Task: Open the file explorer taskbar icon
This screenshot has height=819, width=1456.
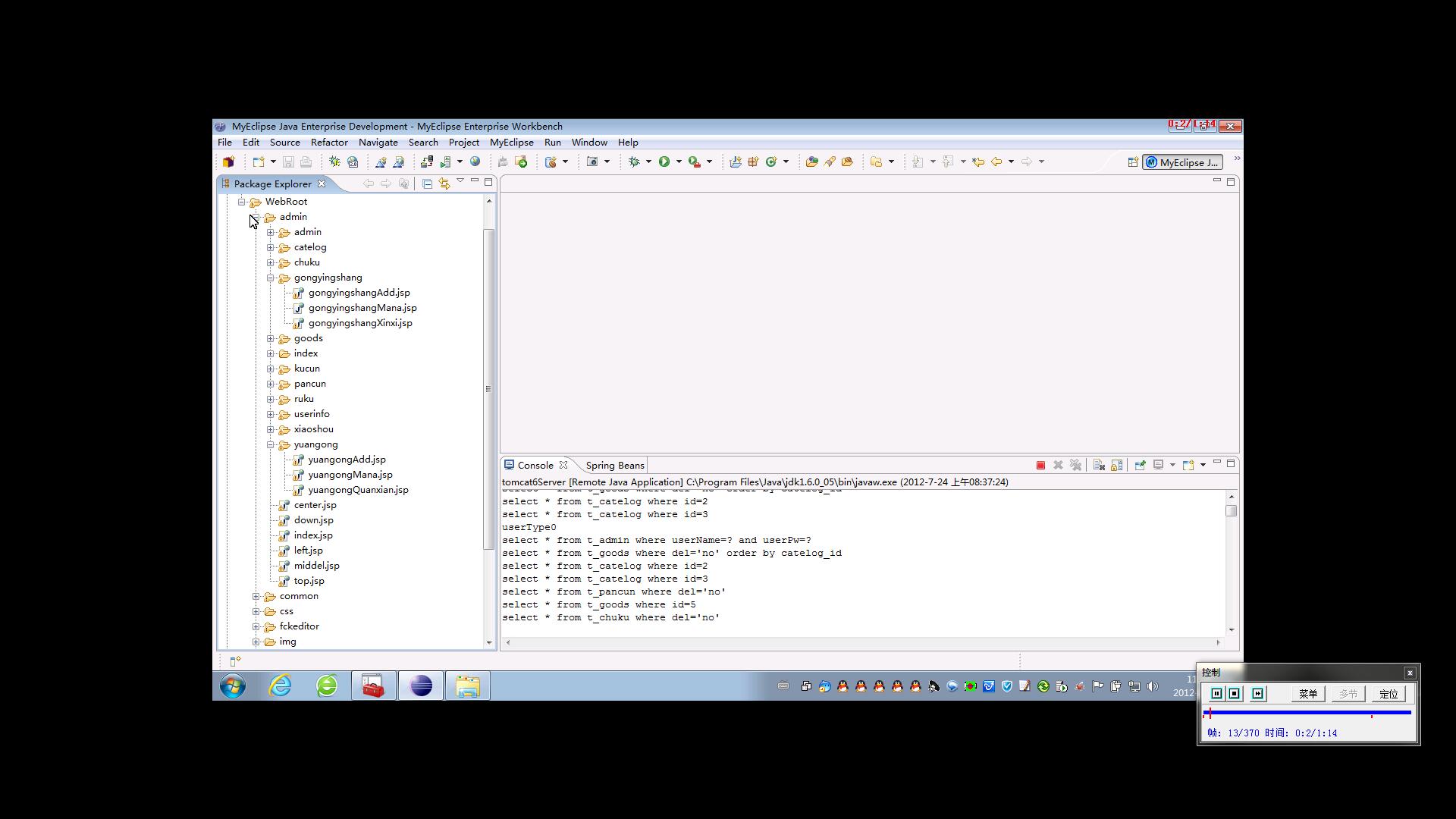Action: tap(467, 686)
